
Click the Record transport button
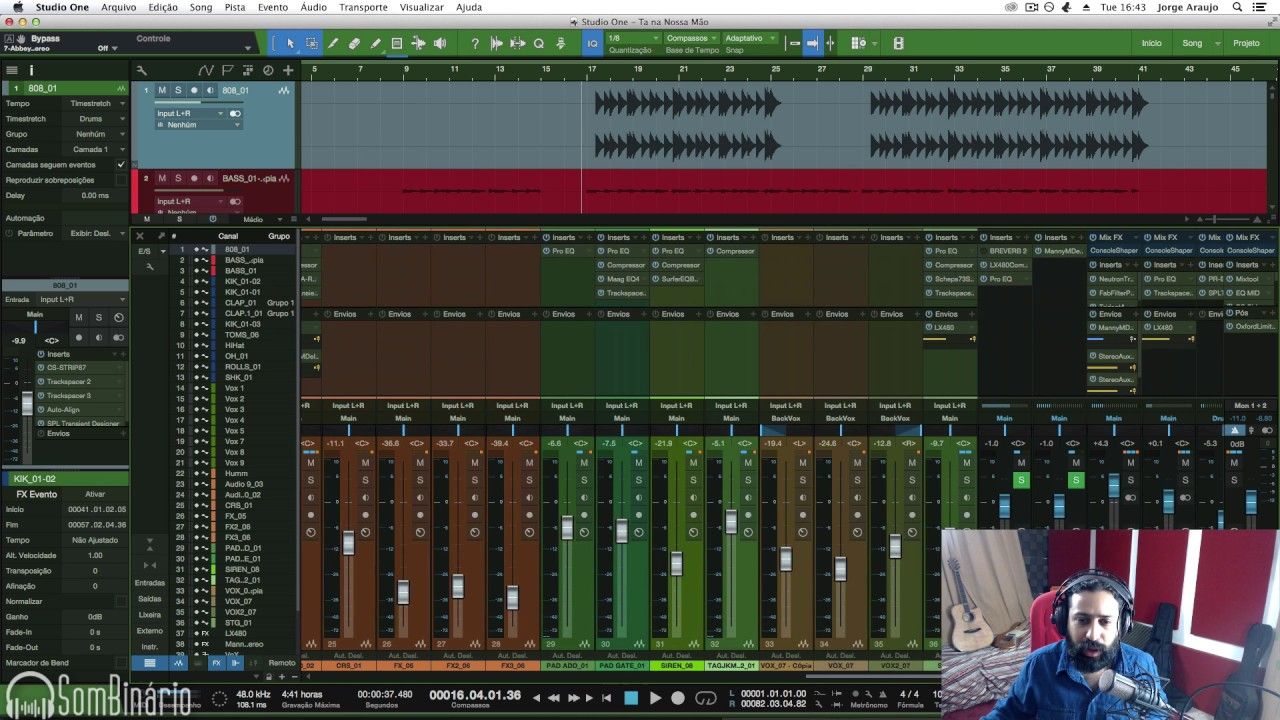tap(678, 698)
